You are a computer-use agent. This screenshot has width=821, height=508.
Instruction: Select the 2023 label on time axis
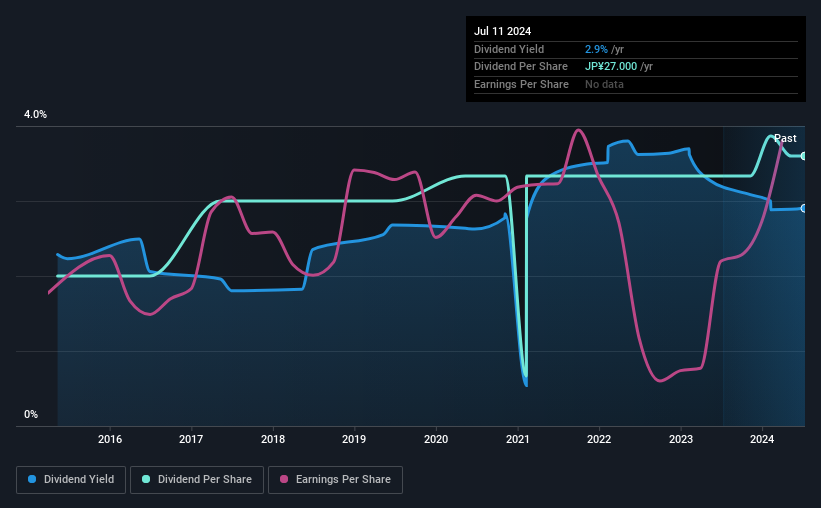[681, 439]
